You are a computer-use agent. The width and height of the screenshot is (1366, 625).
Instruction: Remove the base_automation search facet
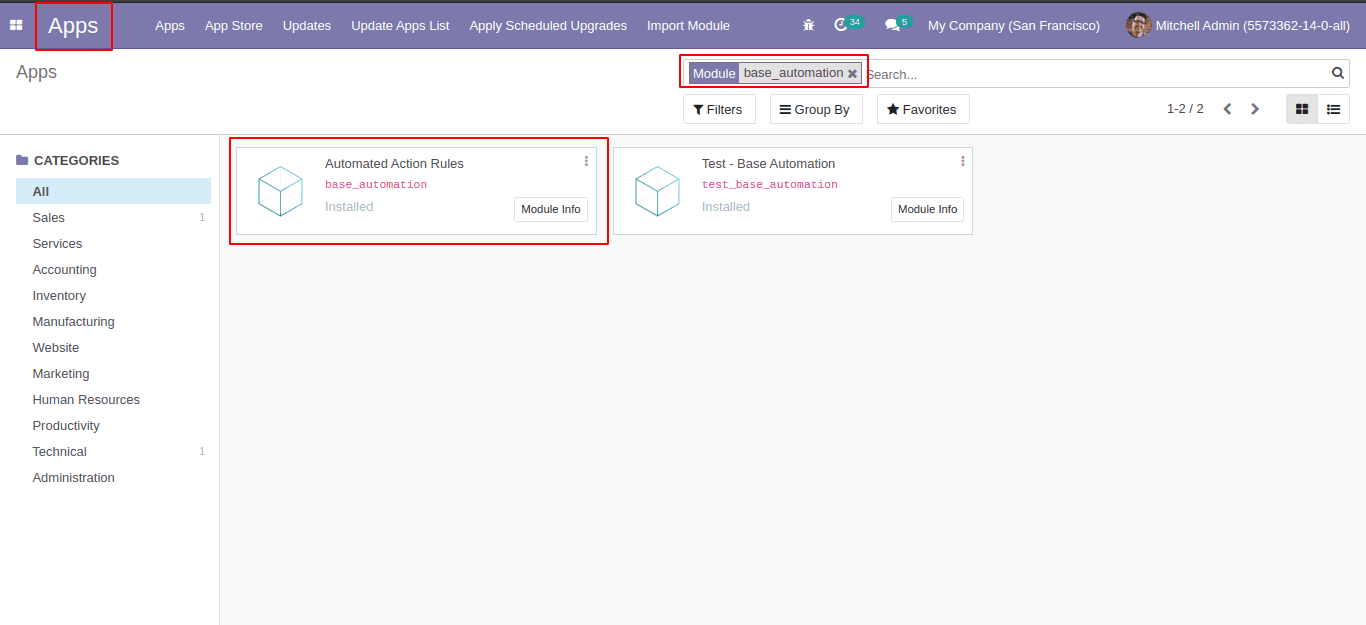tap(852, 74)
